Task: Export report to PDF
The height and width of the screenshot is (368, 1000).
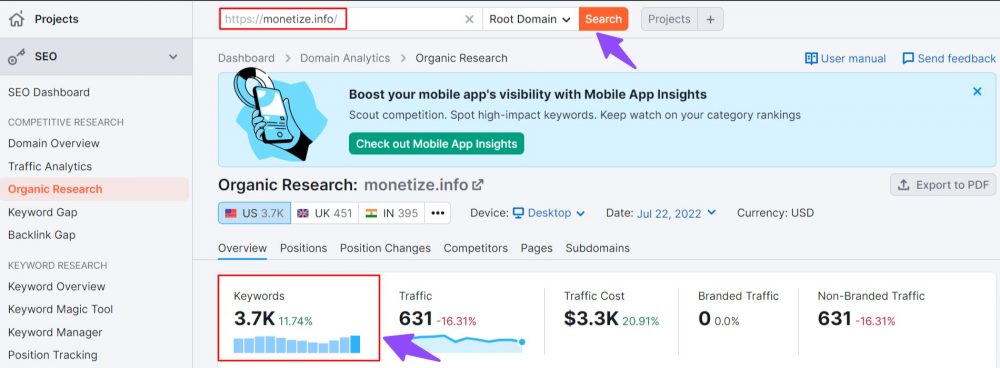Action: tap(943, 185)
